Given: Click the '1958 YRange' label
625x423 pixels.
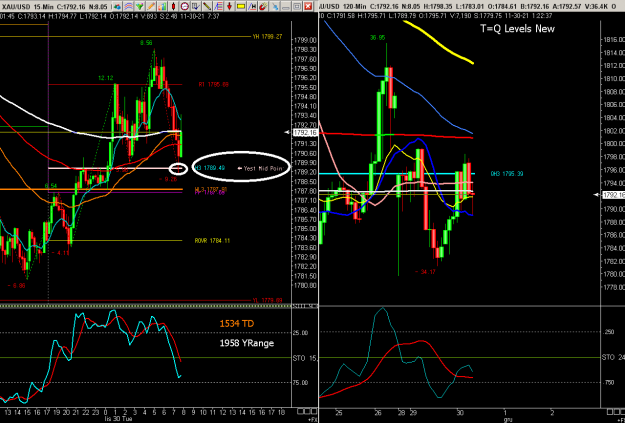Looking at the screenshot, I should 247,343.
